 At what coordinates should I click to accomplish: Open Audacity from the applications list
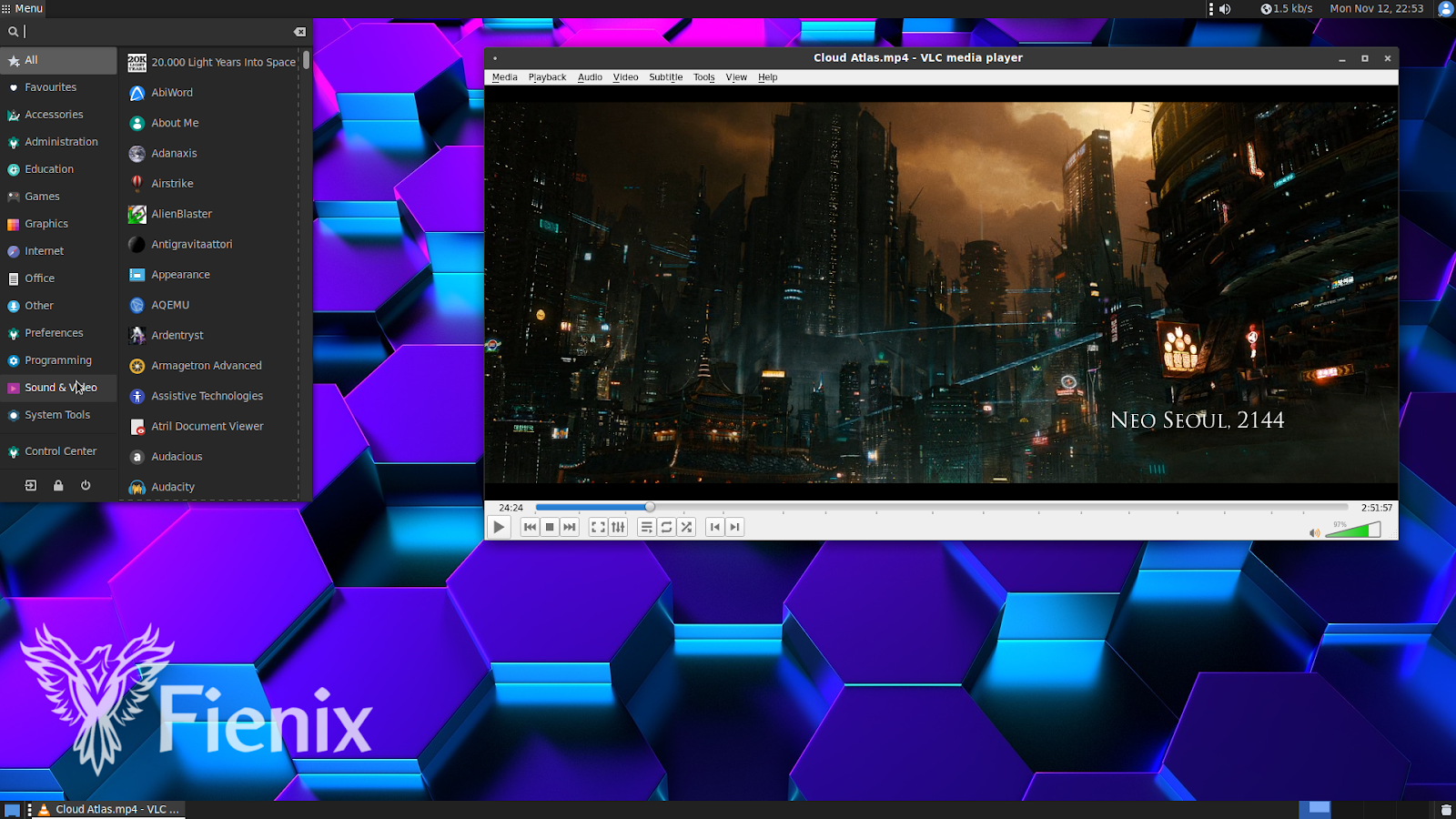[x=173, y=487]
